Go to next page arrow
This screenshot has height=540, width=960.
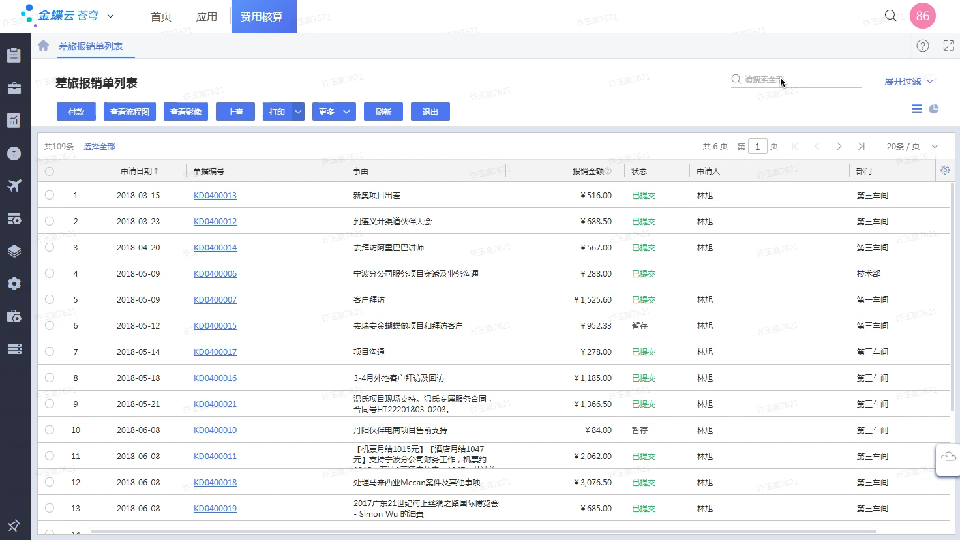click(x=839, y=146)
